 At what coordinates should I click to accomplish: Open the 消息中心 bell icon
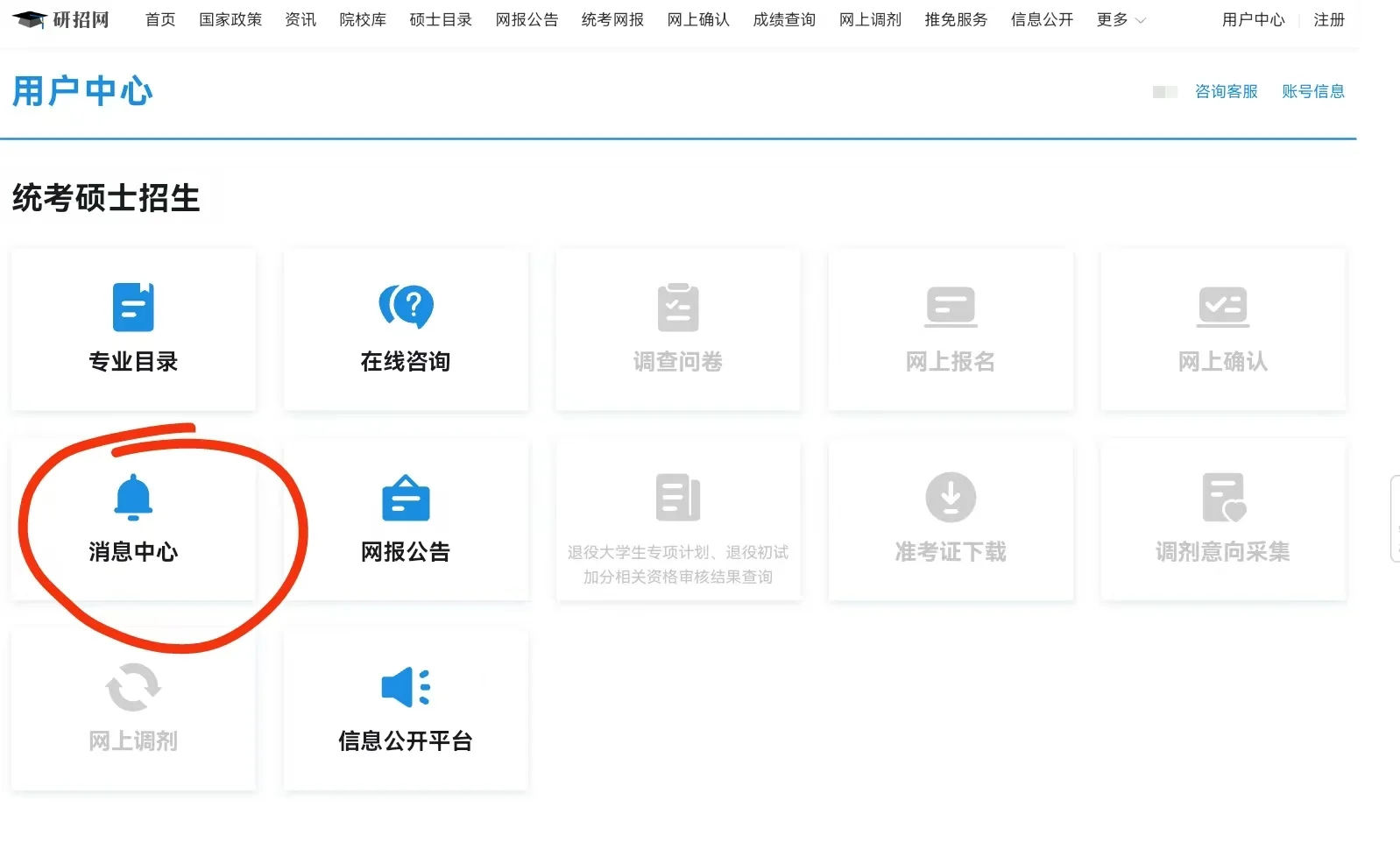coord(133,497)
